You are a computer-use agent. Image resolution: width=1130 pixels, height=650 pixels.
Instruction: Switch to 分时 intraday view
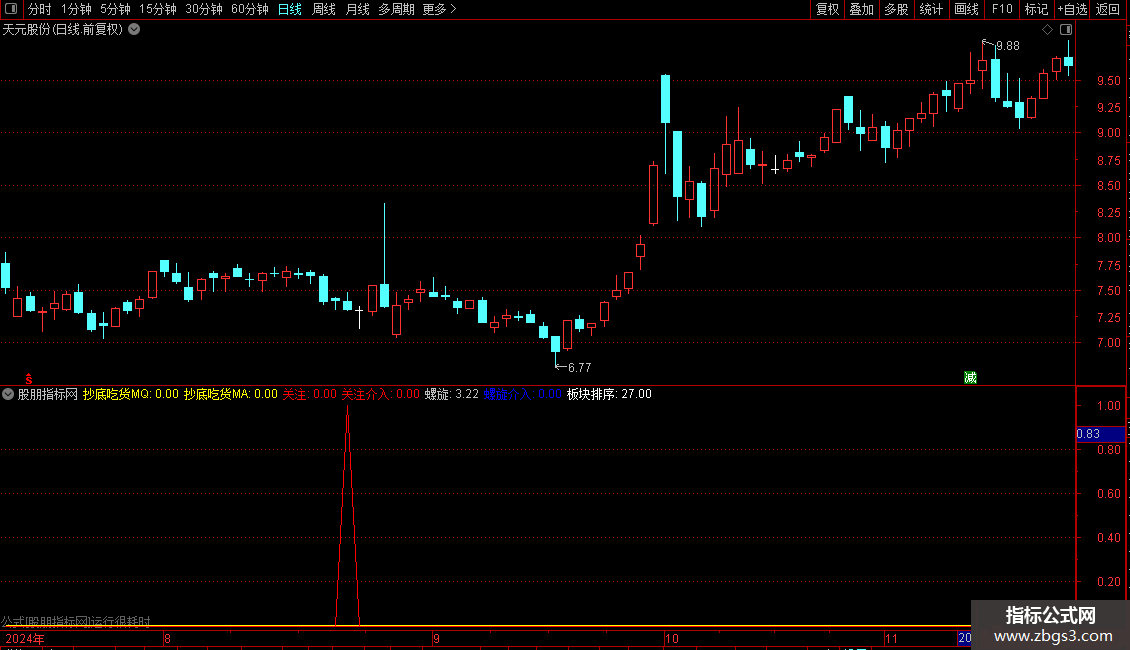click(x=40, y=9)
